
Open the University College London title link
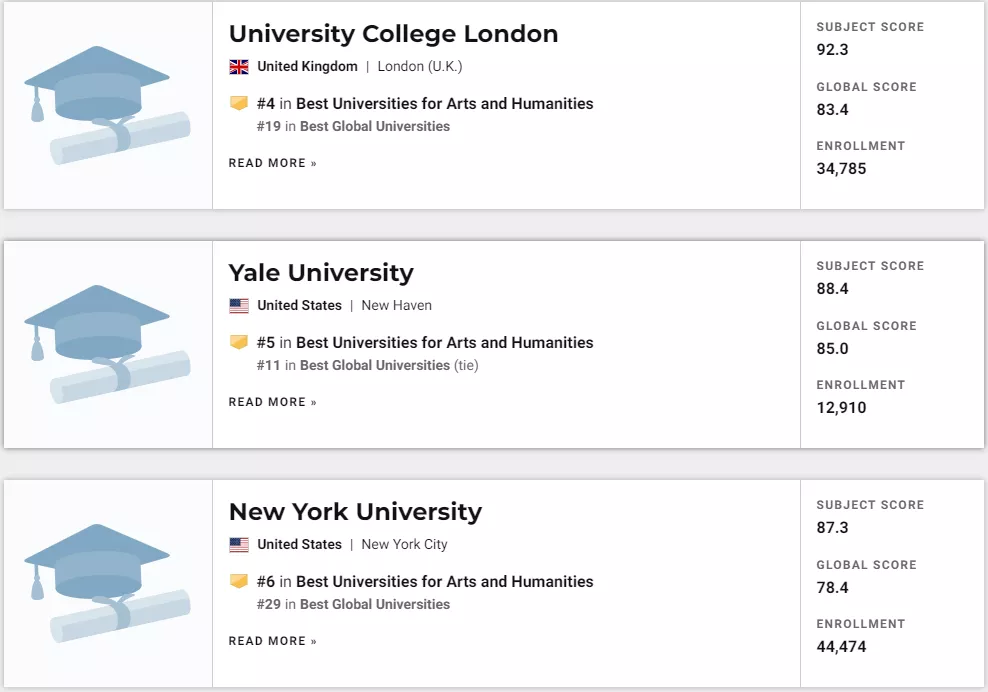pos(393,34)
